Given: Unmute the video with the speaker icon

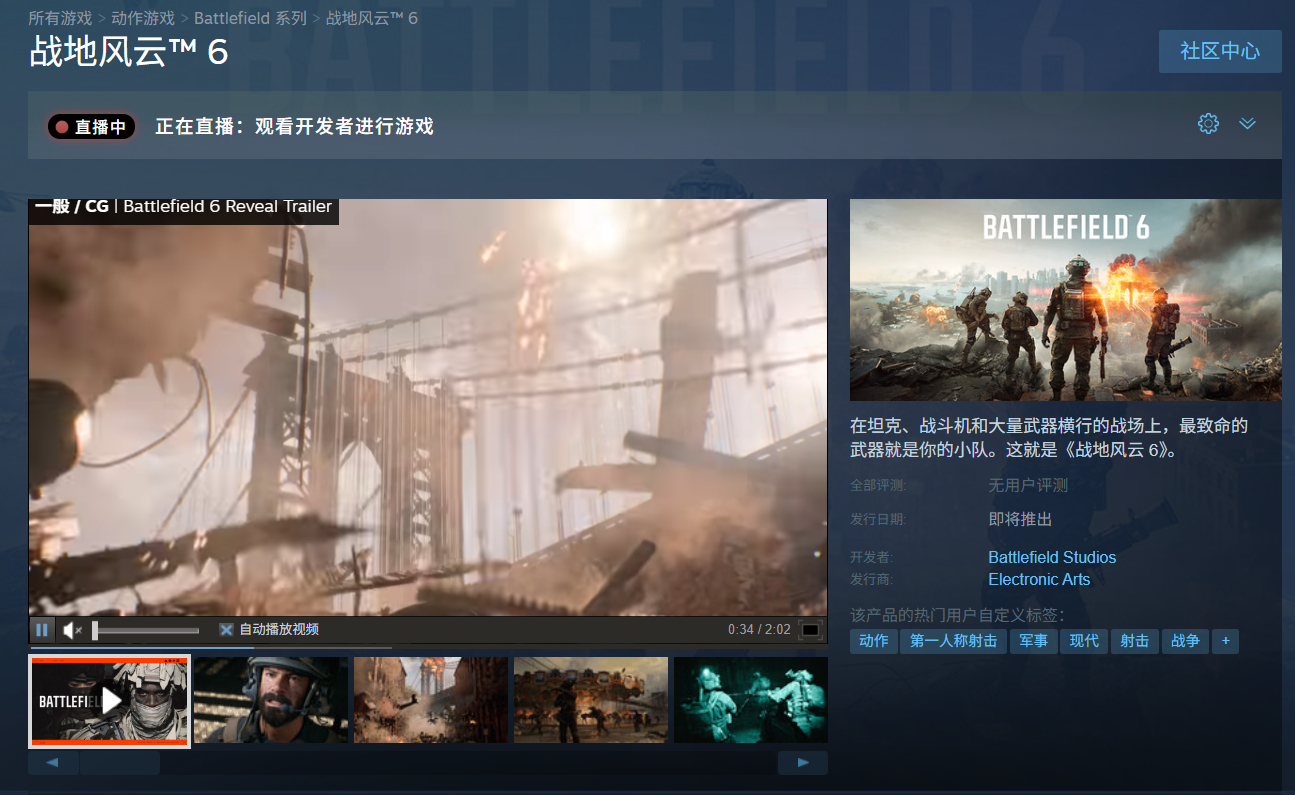Looking at the screenshot, I should point(72,630).
